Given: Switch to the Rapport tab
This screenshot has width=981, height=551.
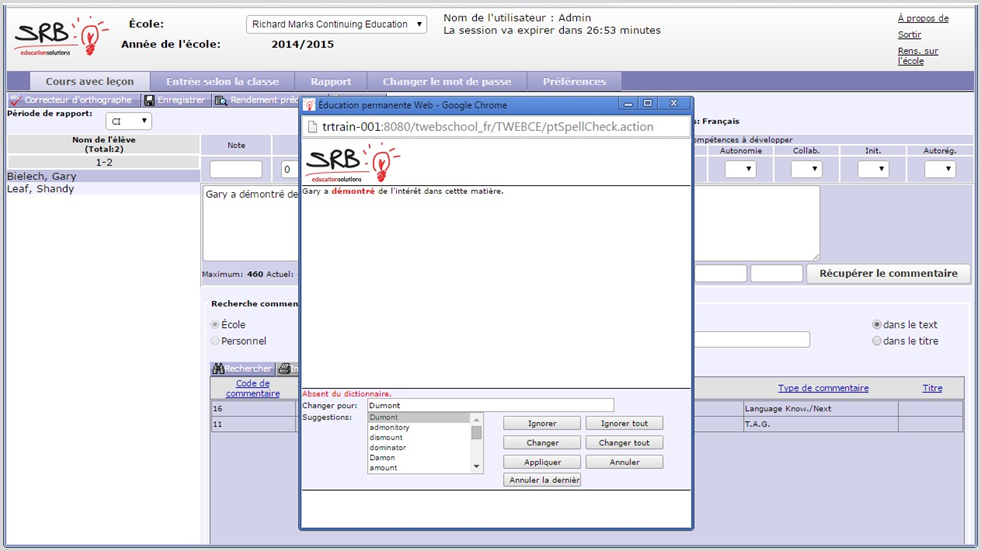Looking at the screenshot, I should click(x=330, y=82).
